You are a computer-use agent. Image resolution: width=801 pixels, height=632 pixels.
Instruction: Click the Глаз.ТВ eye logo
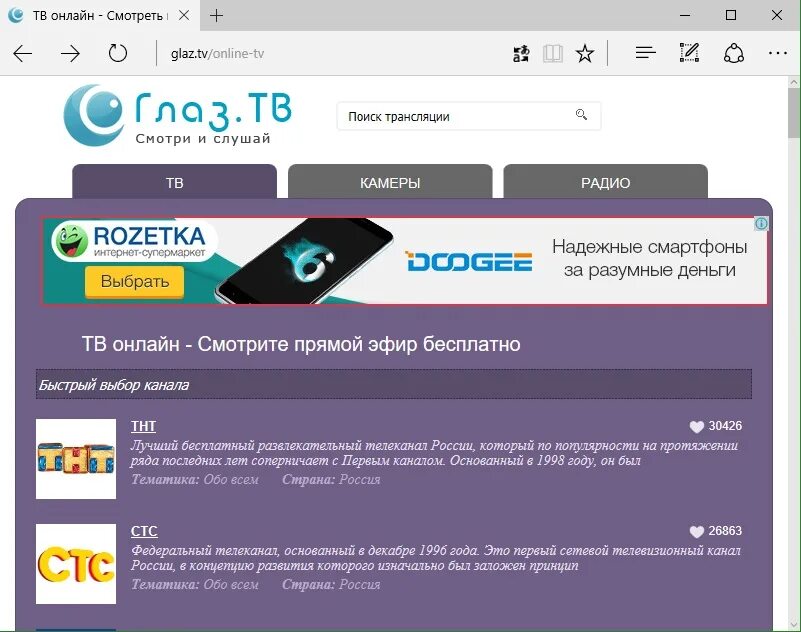point(93,115)
